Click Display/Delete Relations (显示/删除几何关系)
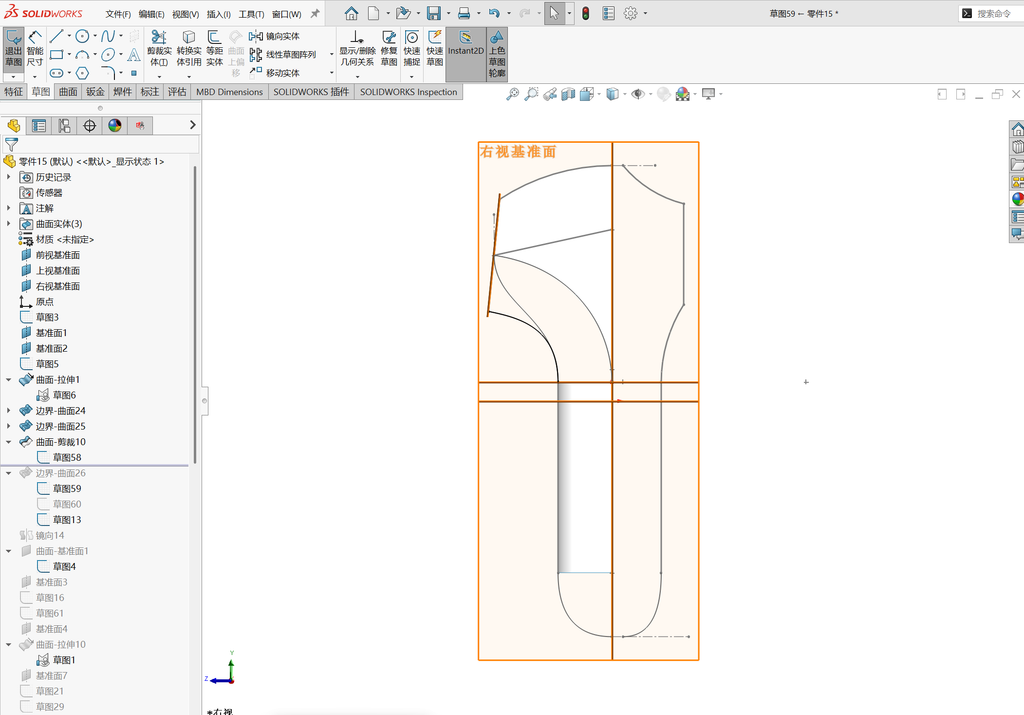 357,48
